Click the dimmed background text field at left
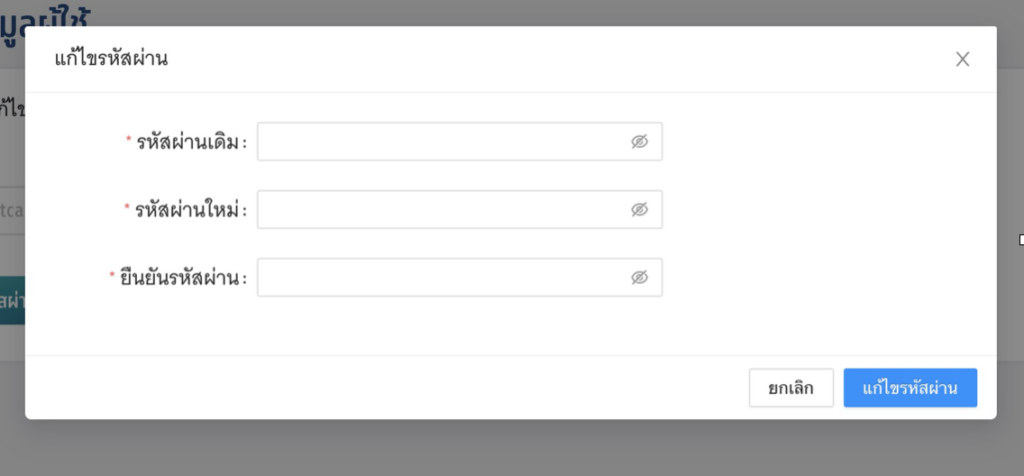The width and height of the screenshot is (1024, 476). coord(12,211)
